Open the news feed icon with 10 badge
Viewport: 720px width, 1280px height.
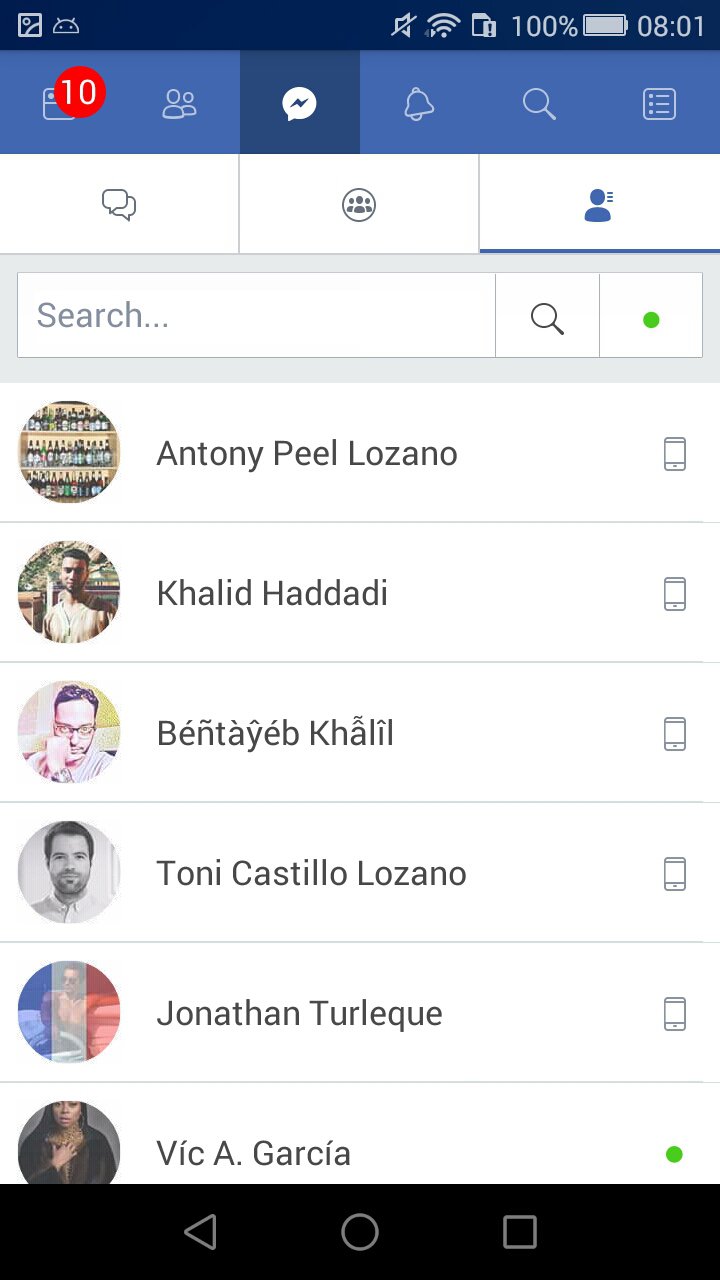[60, 103]
